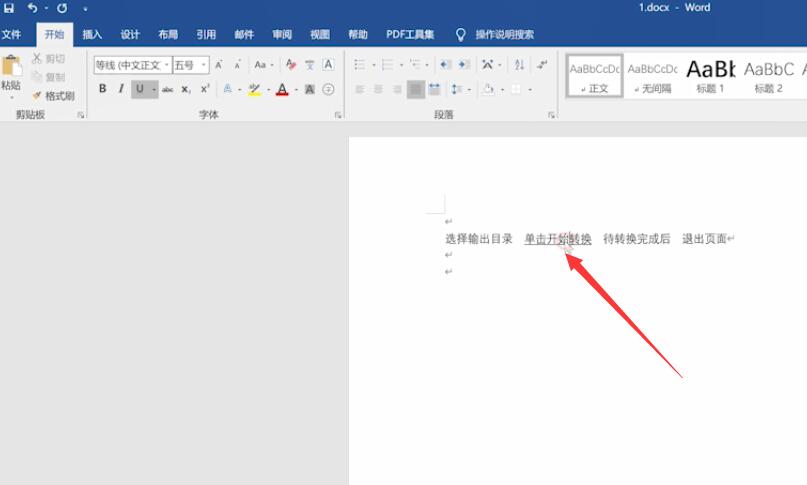This screenshot has width=807, height=485.
Task: Align text right
Action: click(397, 90)
